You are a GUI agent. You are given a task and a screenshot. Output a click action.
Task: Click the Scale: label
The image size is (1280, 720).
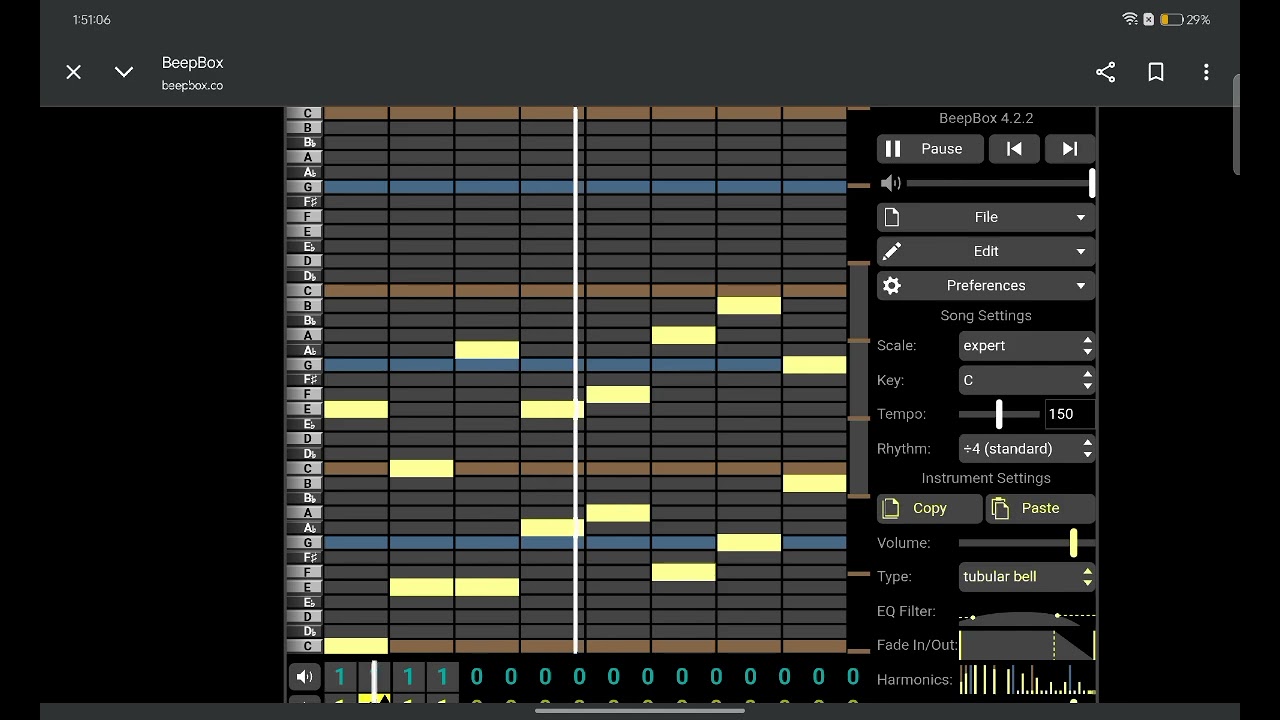896,346
